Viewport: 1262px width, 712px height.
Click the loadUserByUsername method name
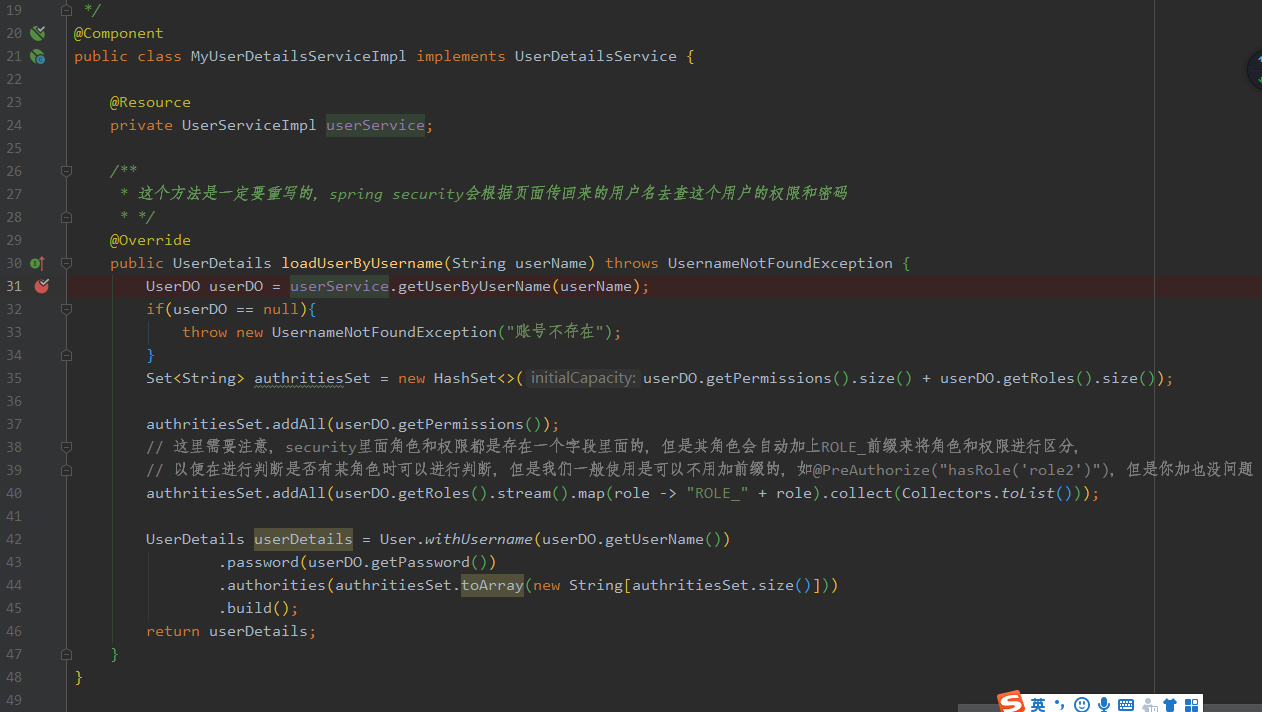[362, 263]
